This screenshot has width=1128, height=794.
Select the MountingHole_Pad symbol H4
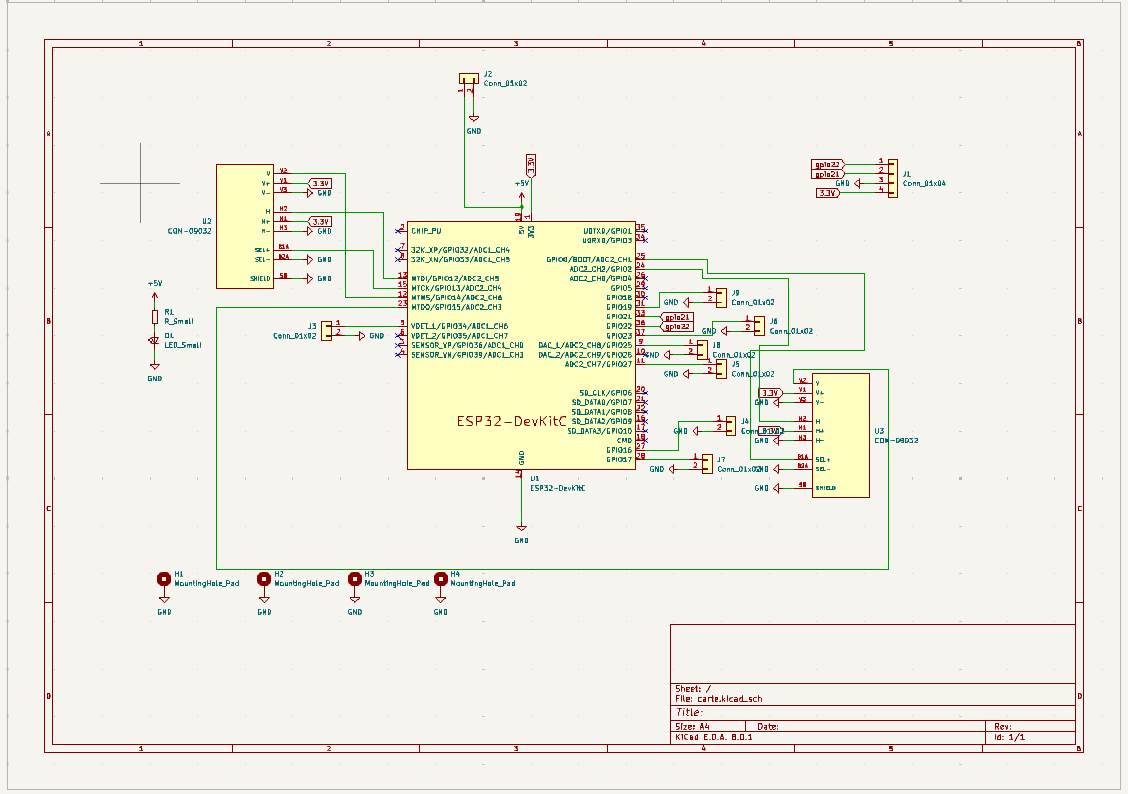[440, 578]
